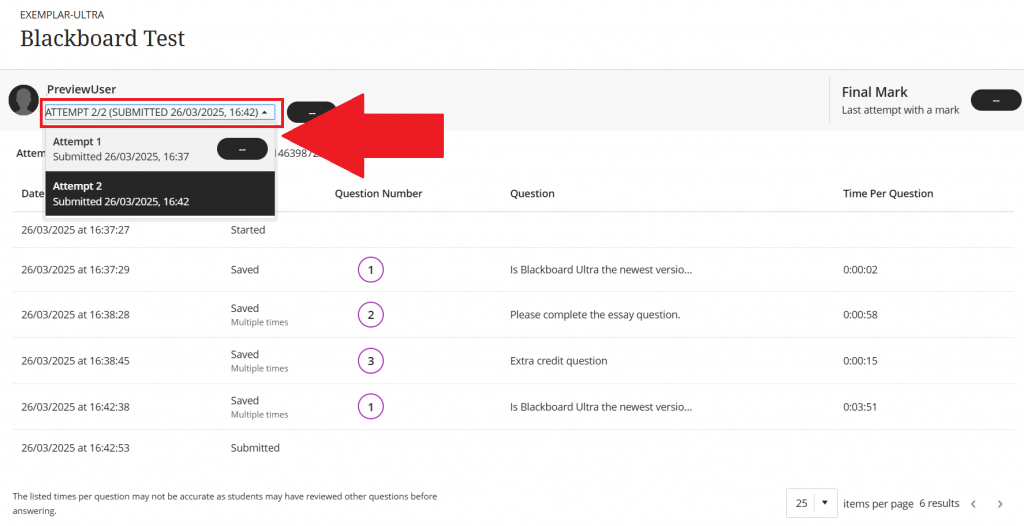Click the date 26/03/2025 at 16:37:27
Screen dimensions: 1024x526
point(75,230)
